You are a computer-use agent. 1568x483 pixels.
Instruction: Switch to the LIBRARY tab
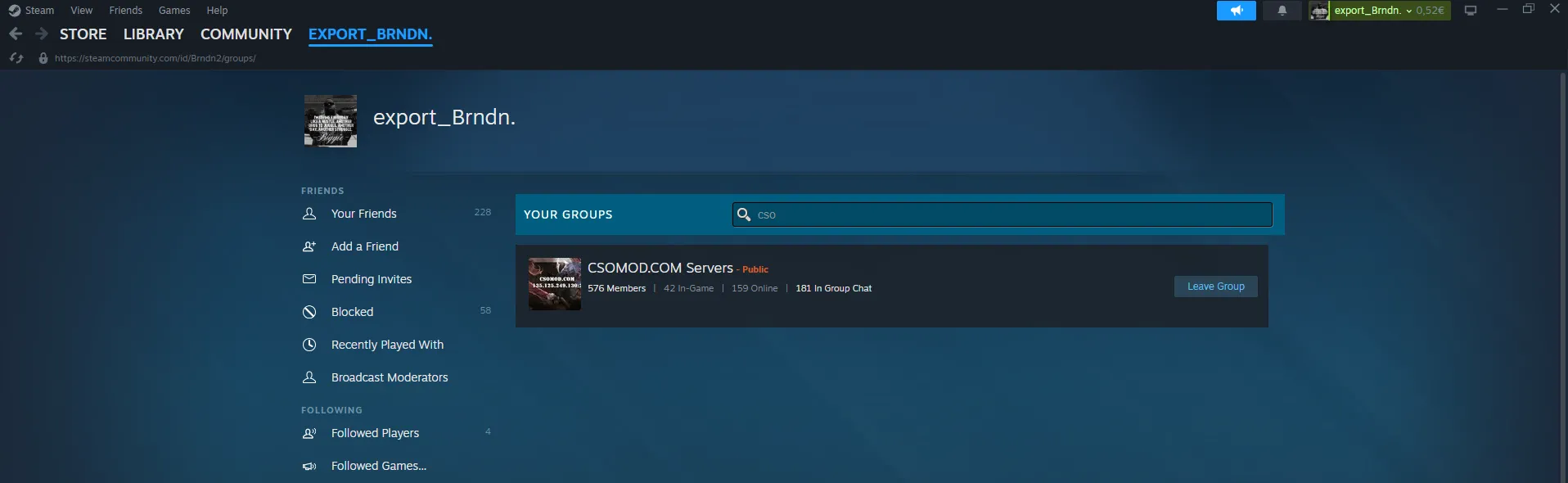(153, 34)
